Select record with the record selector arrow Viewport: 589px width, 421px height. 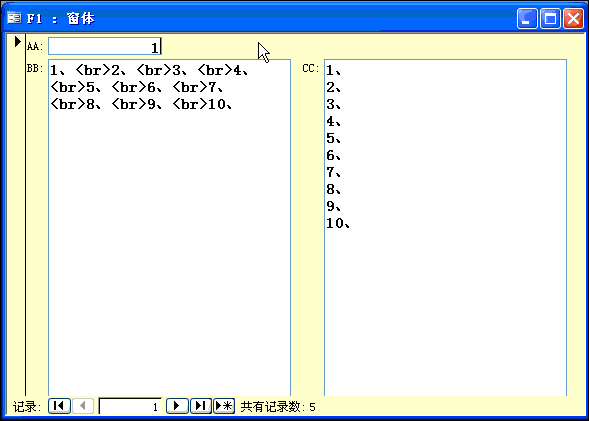click(x=17, y=41)
